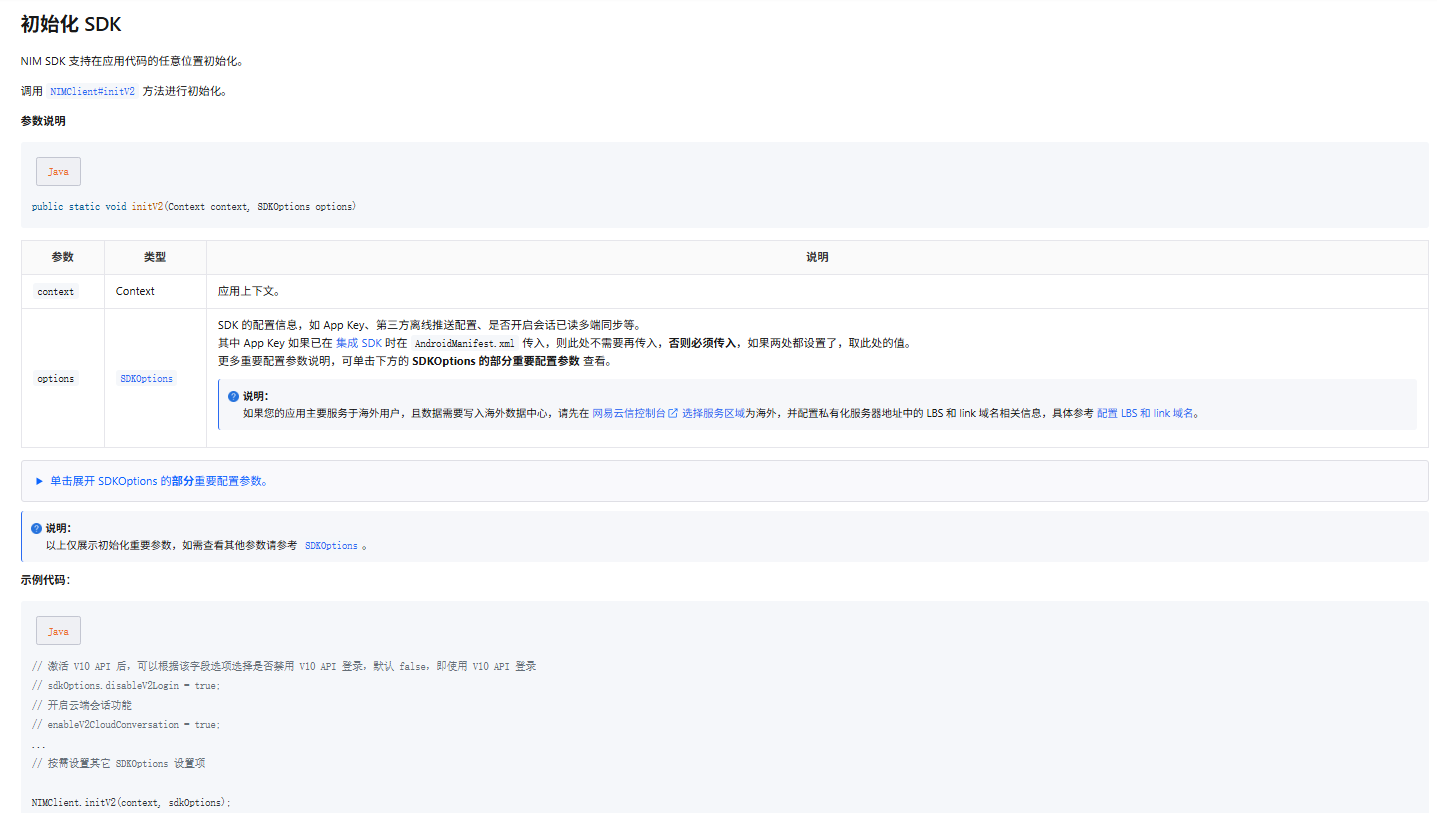Click the 类型 column header
The height and width of the screenshot is (813, 1437).
click(155, 257)
